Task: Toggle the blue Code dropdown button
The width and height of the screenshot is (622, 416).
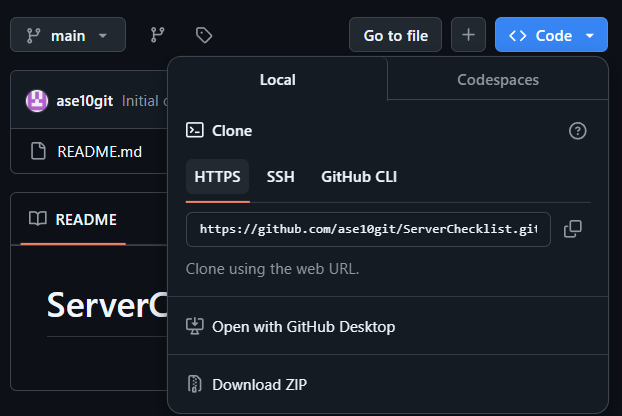Action: pos(551,35)
